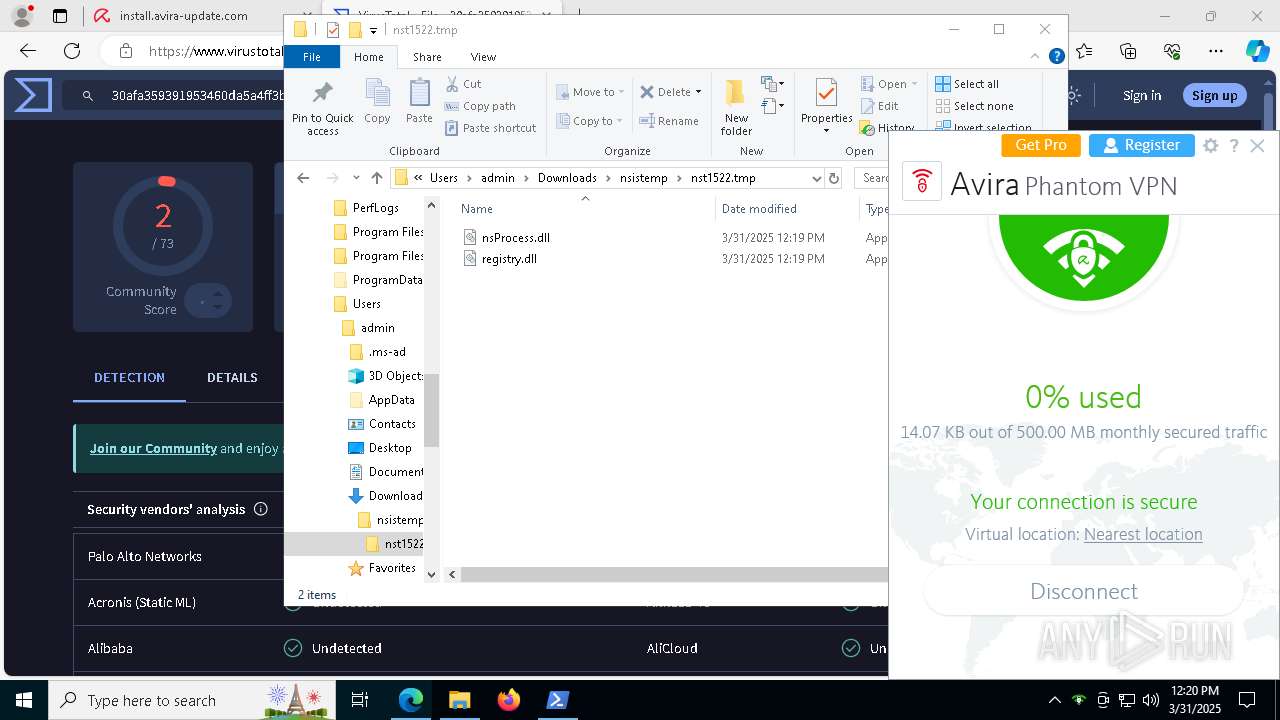1280x720 pixels.
Task: Refresh the Edge browser page
Action: pyautogui.click(x=72, y=51)
